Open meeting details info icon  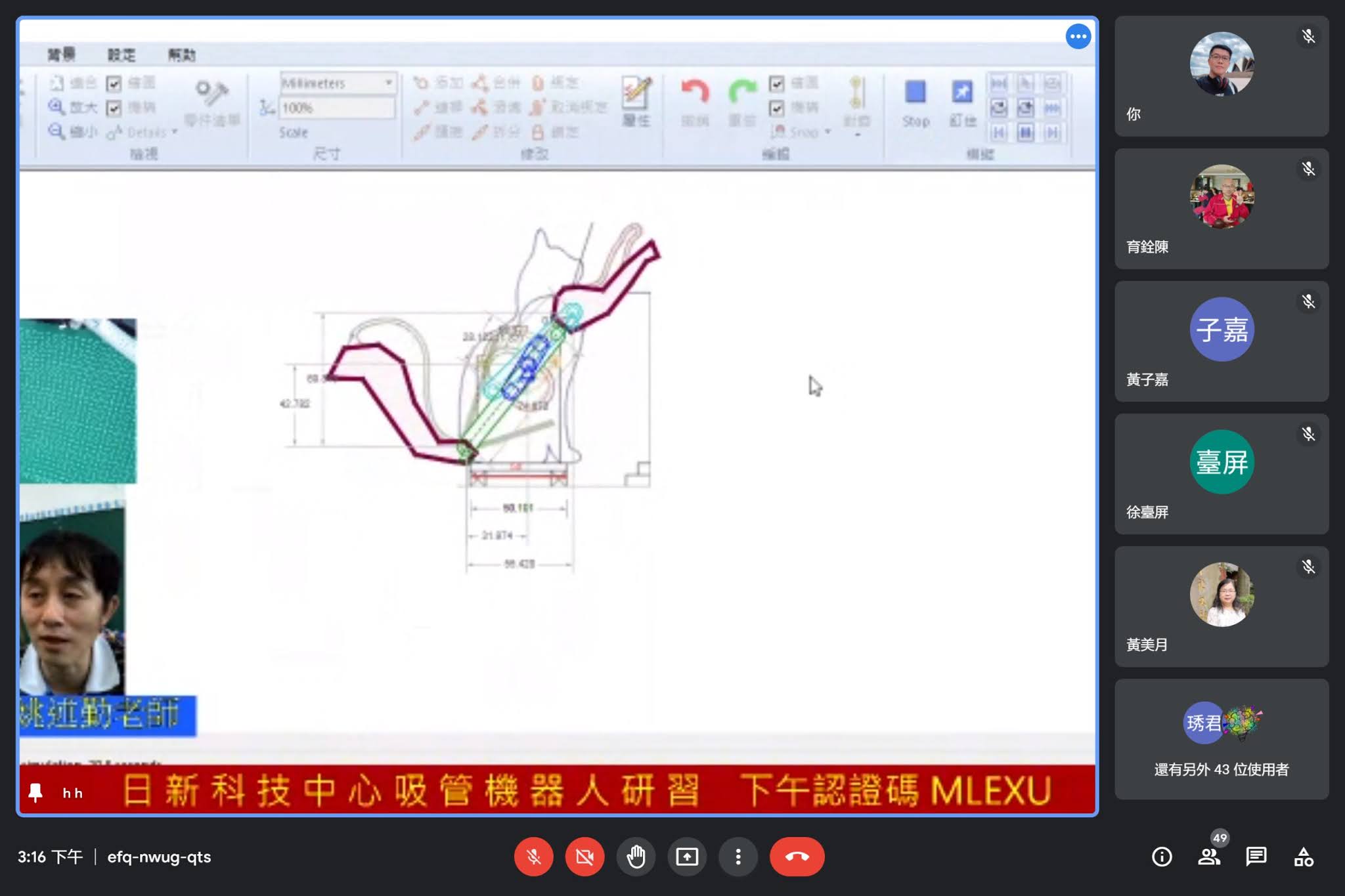tap(1162, 857)
